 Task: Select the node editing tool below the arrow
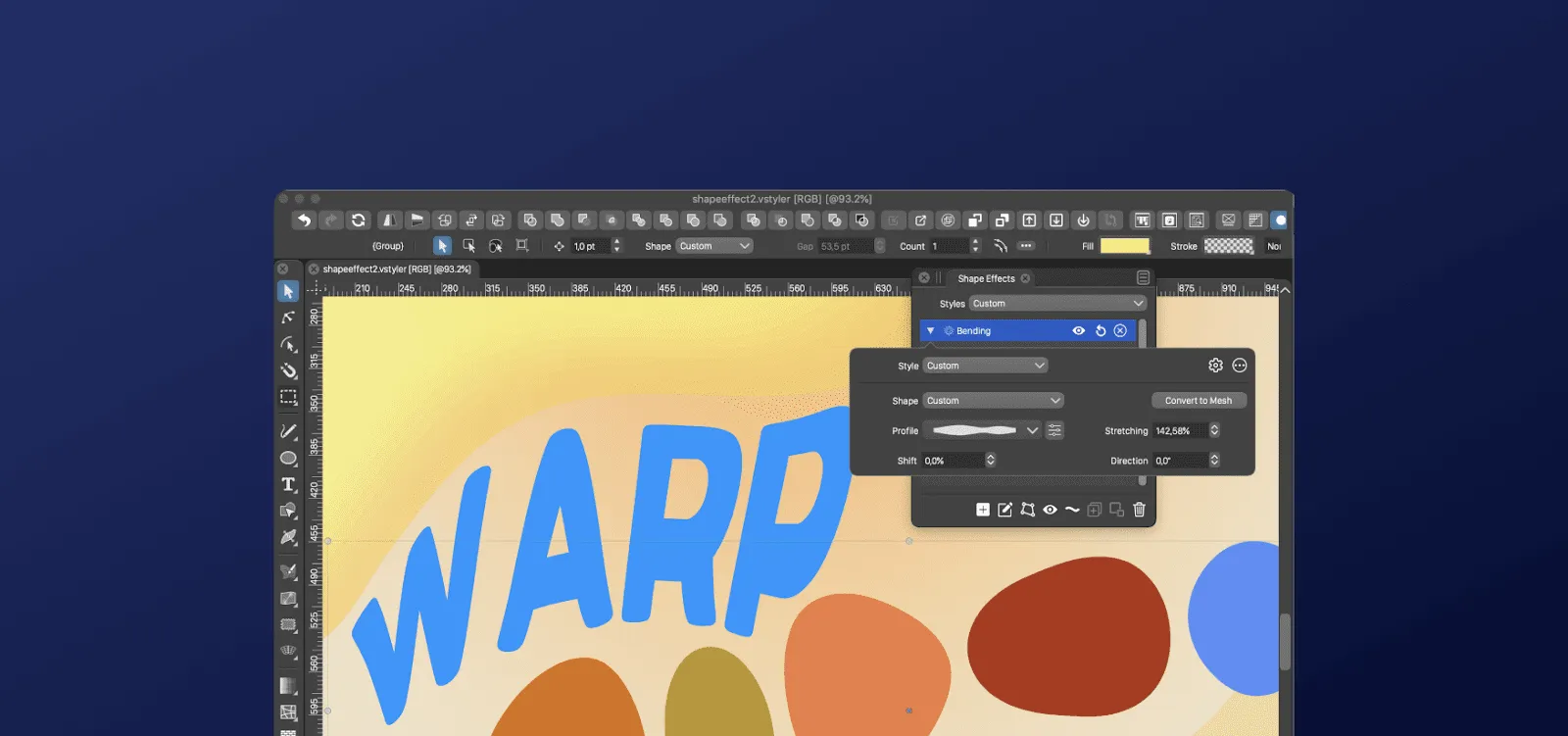(x=288, y=318)
